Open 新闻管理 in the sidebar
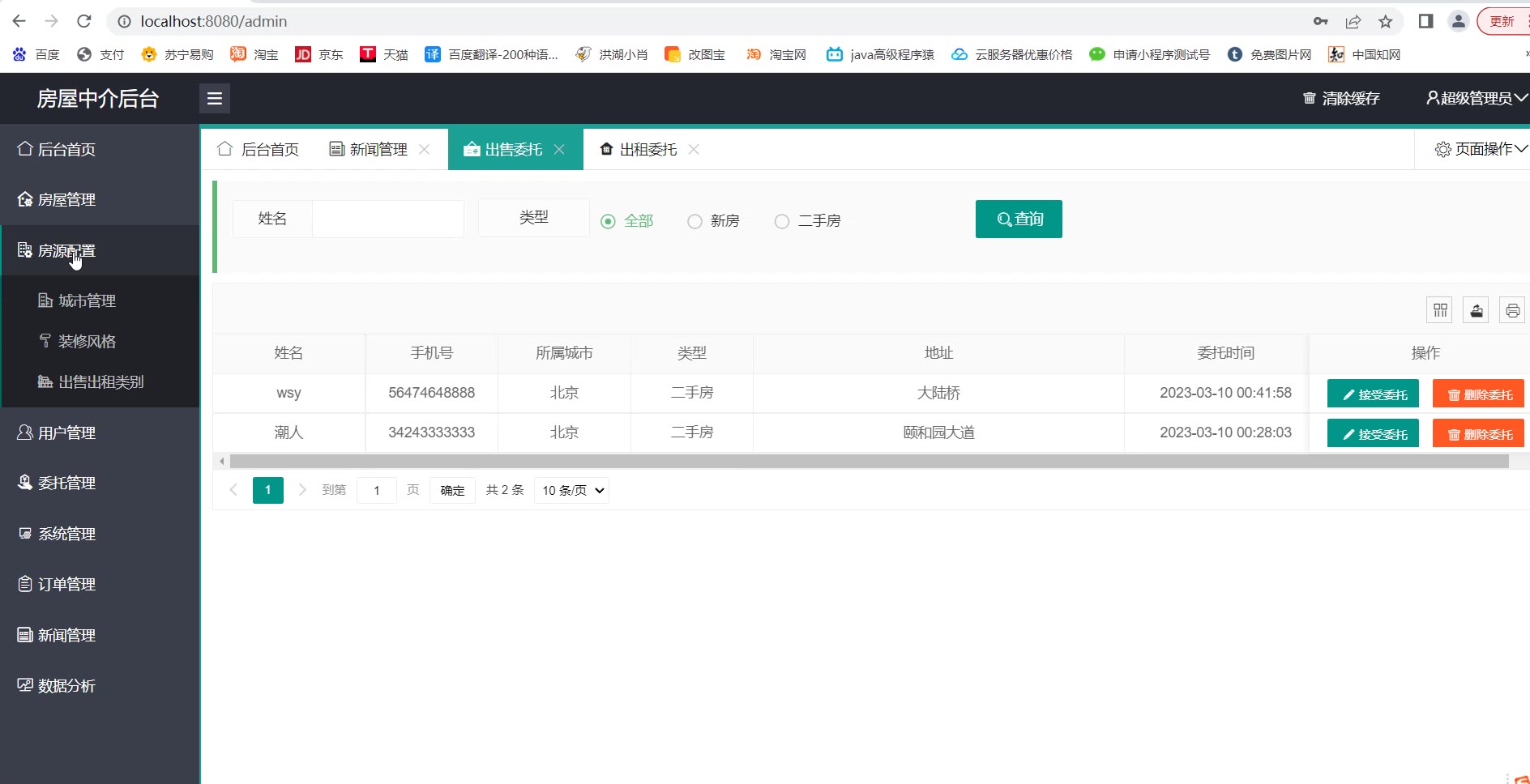This screenshot has width=1530, height=784. click(x=100, y=636)
